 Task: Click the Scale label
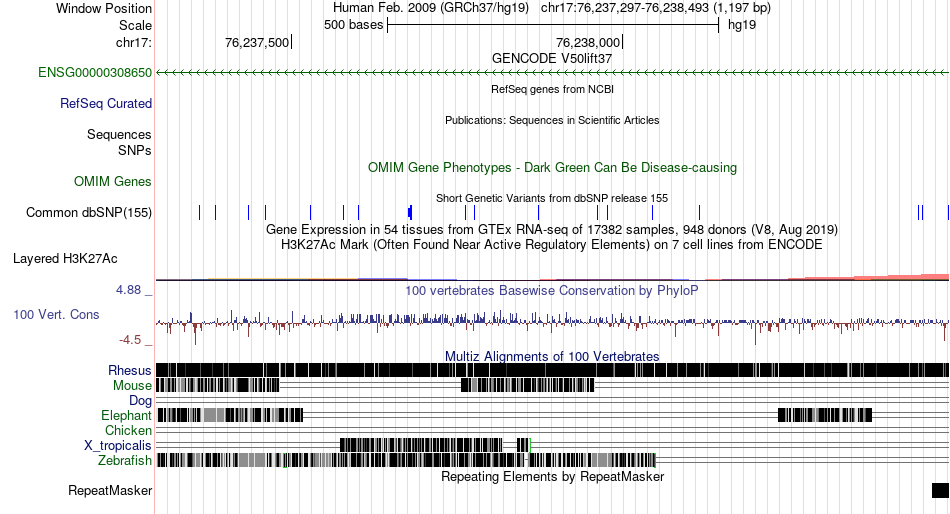[x=135, y=25]
